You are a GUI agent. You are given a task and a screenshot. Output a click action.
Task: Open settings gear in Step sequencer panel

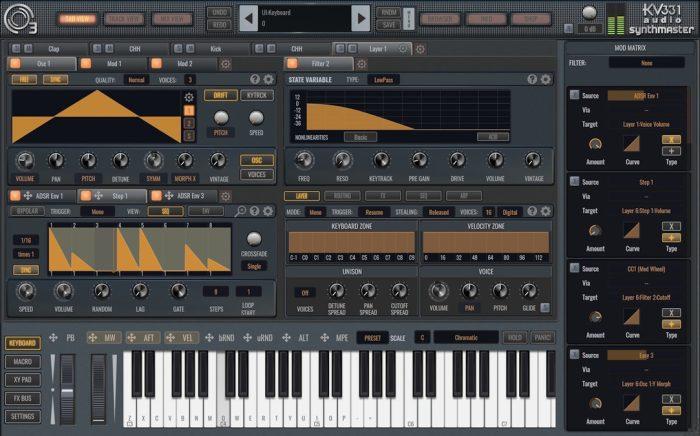[x=268, y=211]
